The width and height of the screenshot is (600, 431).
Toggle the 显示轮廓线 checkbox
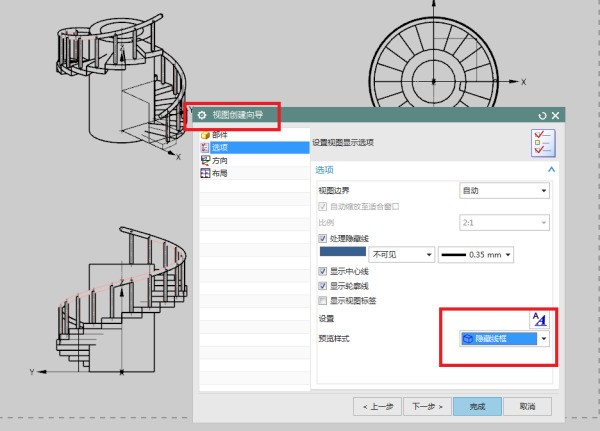click(323, 286)
